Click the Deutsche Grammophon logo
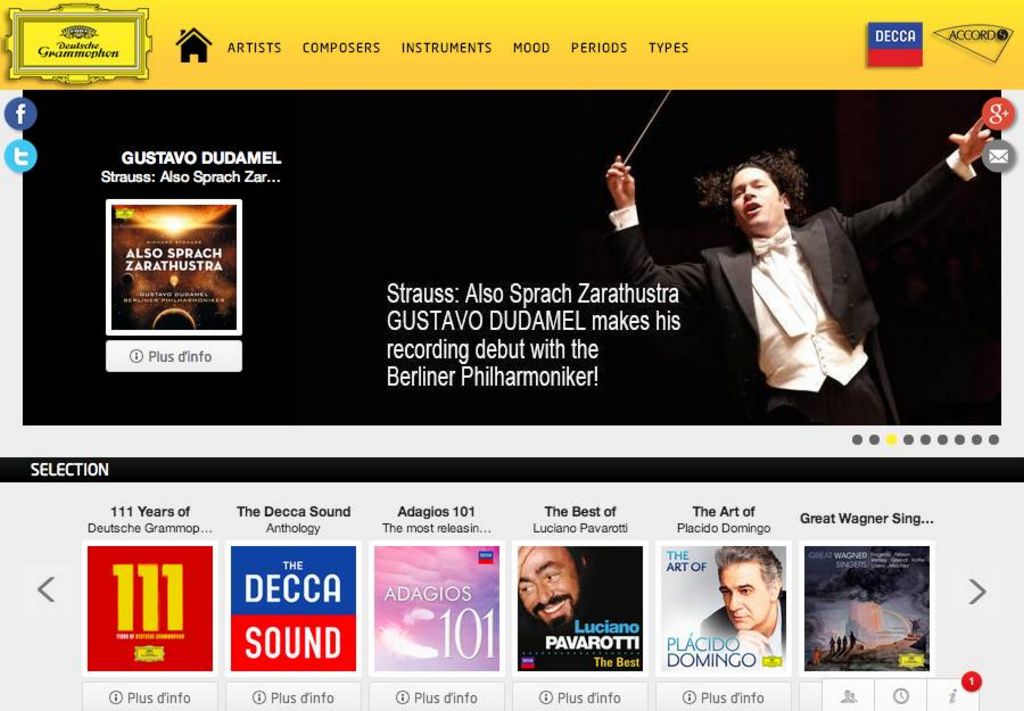 coord(78,45)
